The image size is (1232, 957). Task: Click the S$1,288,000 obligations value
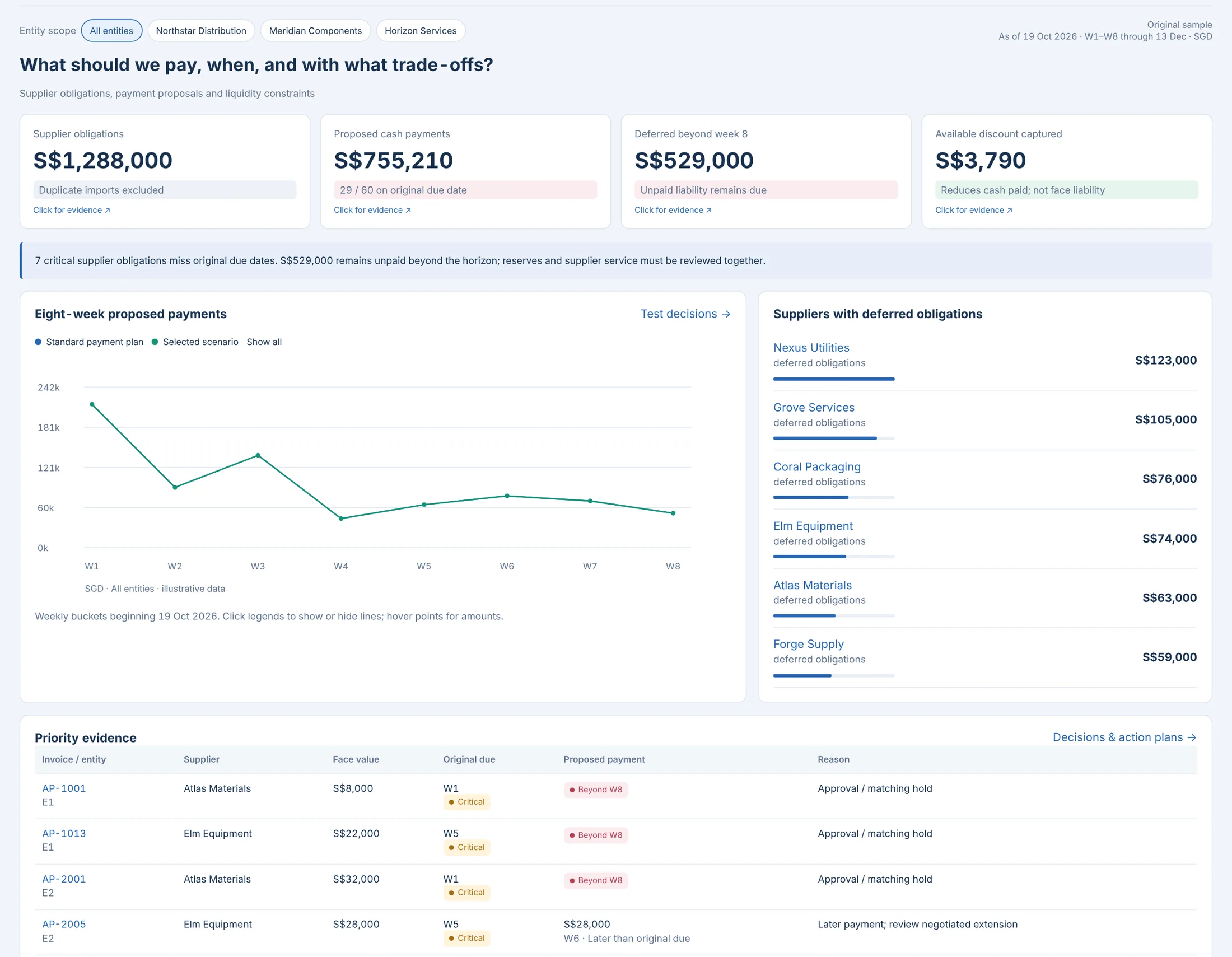102,160
